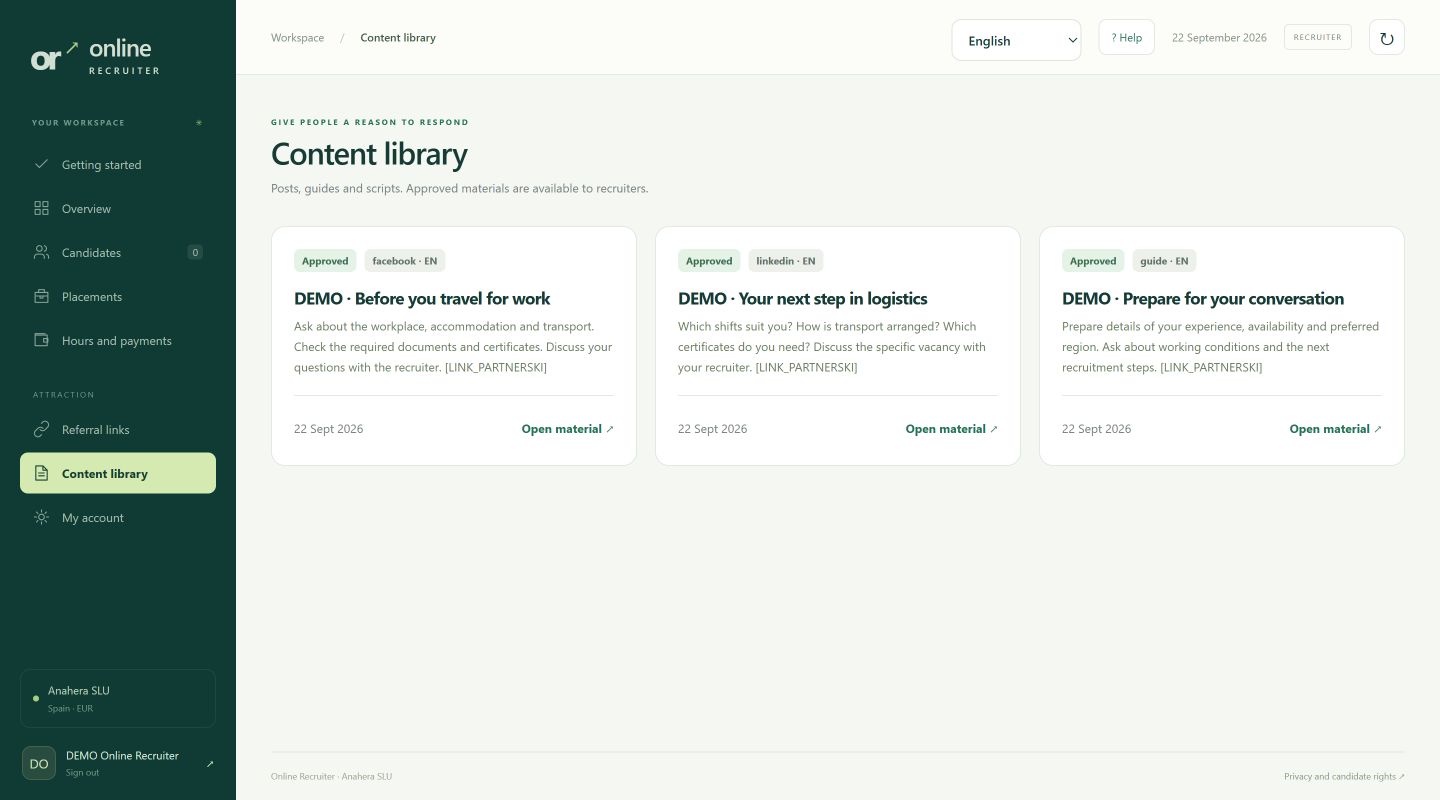Click the Getting started checkmark icon
This screenshot has height=800, width=1440.
41,164
